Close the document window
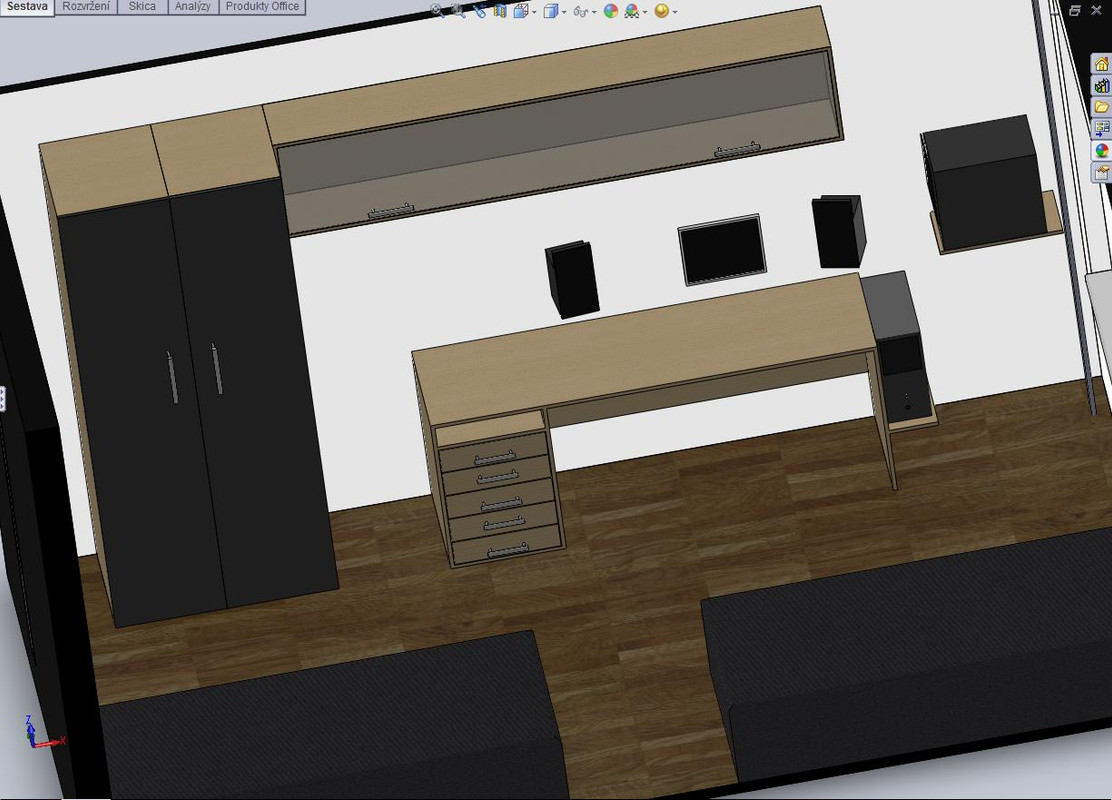The width and height of the screenshot is (1112, 800). (x=1096, y=10)
